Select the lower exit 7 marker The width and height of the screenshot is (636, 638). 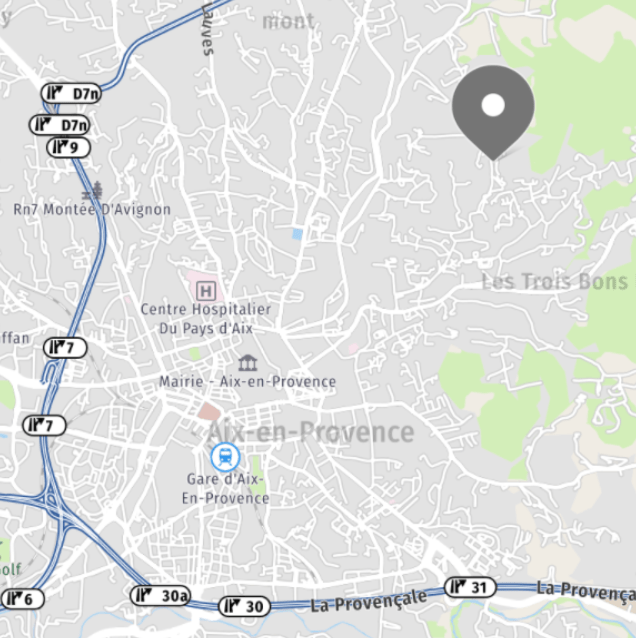click(x=44, y=426)
